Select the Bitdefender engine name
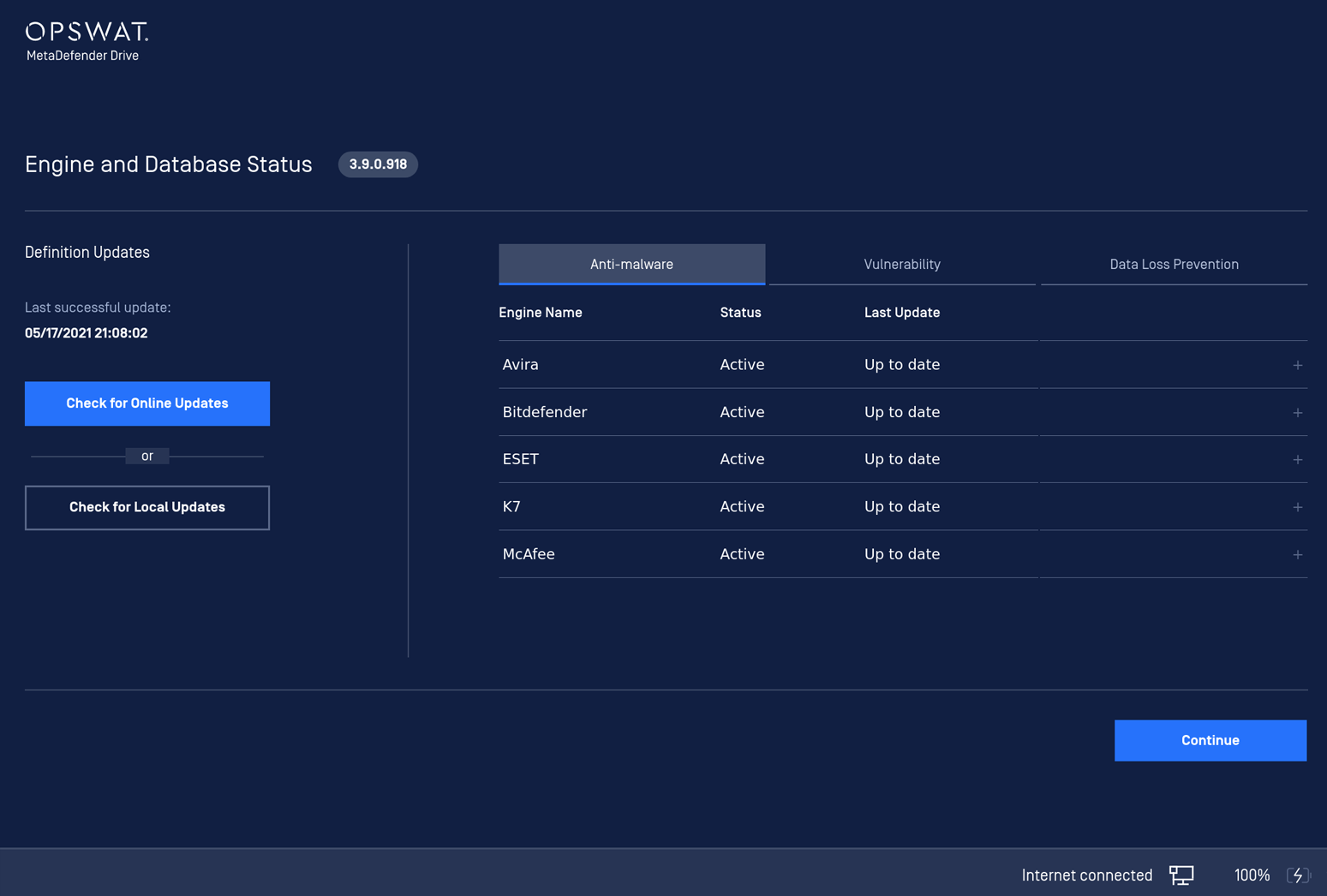The width and height of the screenshot is (1327, 896). [x=545, y=412]
